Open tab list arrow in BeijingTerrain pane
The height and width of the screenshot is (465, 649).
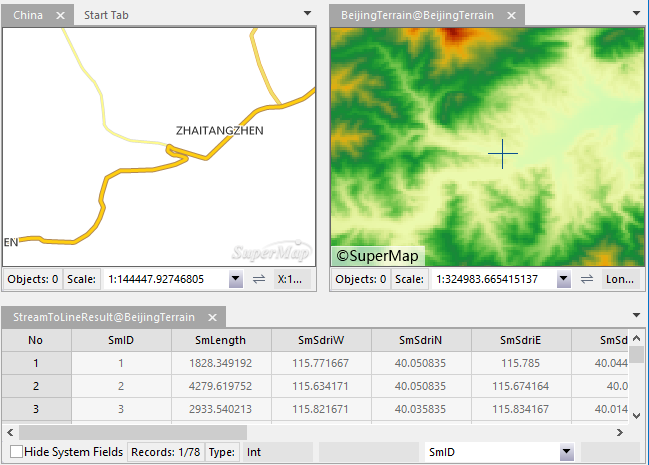tap(637, 15)
